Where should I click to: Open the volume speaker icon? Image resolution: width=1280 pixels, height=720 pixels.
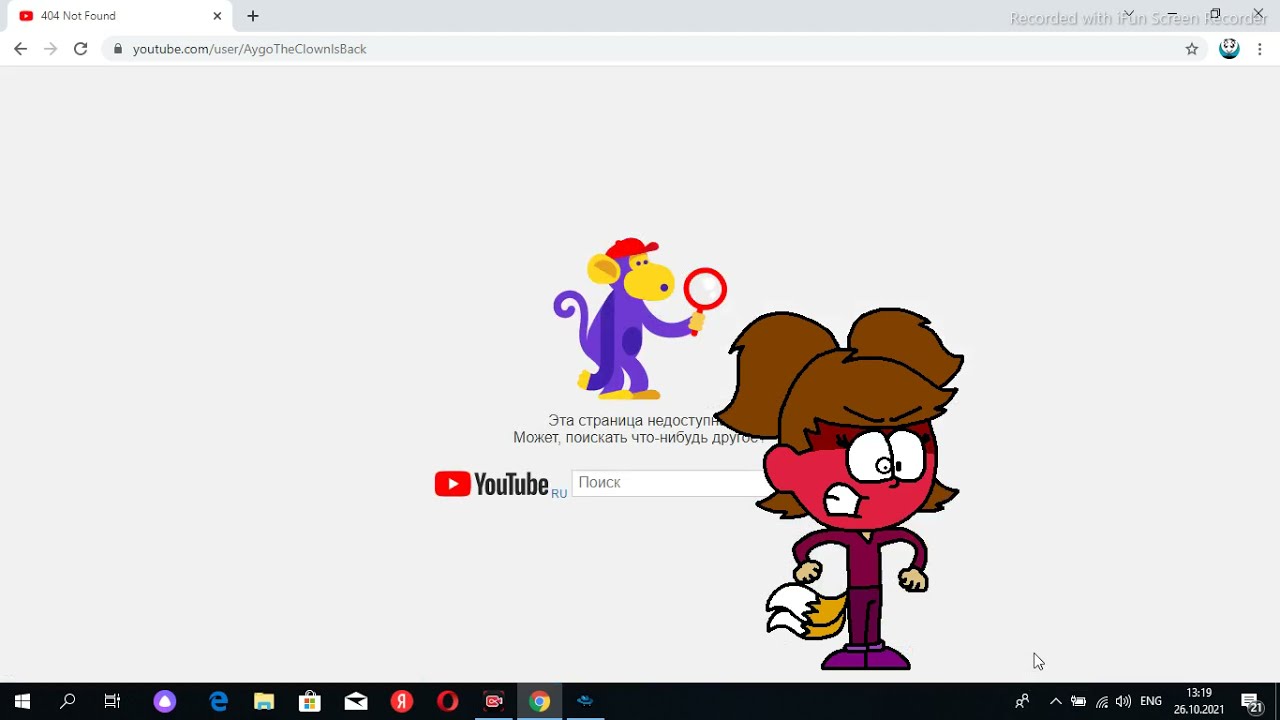tap(1124, 701)
